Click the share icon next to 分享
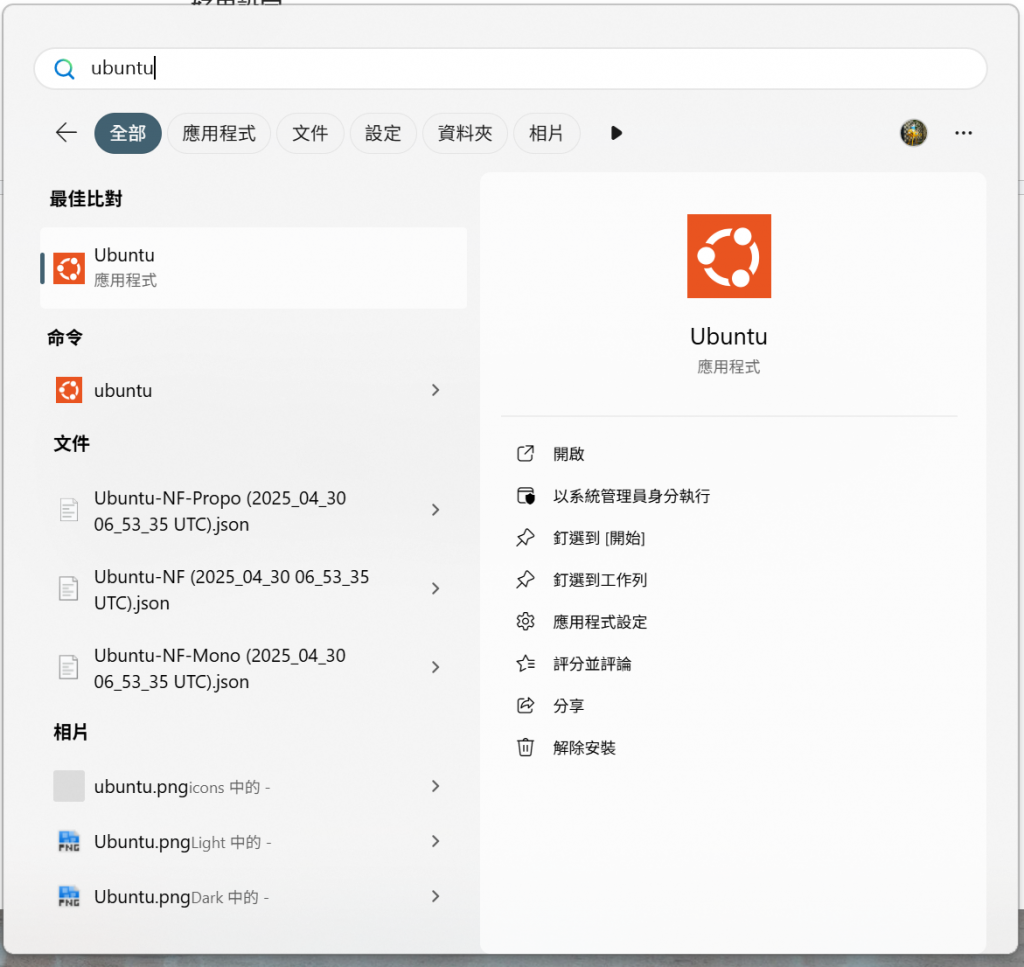This screenshot has height=967, width=1024. (x=526, y=705)
